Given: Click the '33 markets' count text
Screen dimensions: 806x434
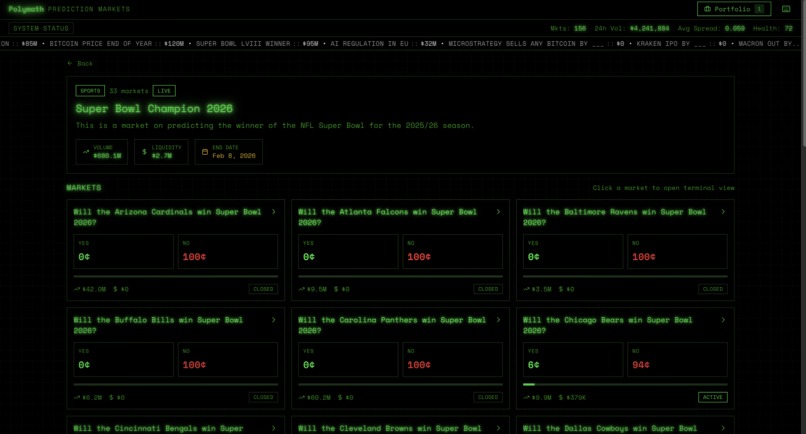Looking at the screenshot, I should [129, 91].
